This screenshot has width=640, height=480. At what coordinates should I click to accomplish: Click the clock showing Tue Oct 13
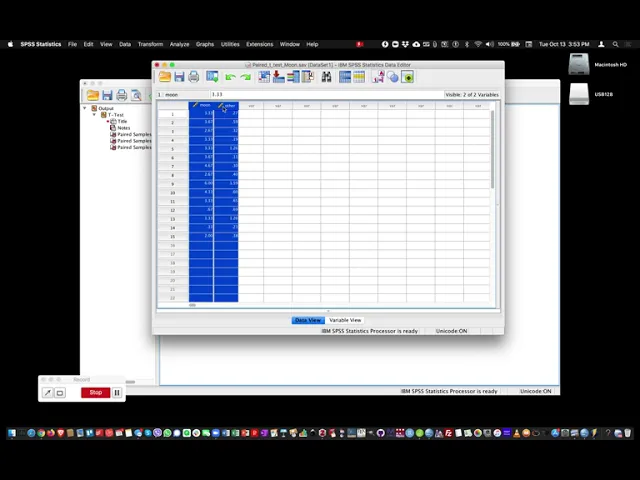click(x=564, y=44)
